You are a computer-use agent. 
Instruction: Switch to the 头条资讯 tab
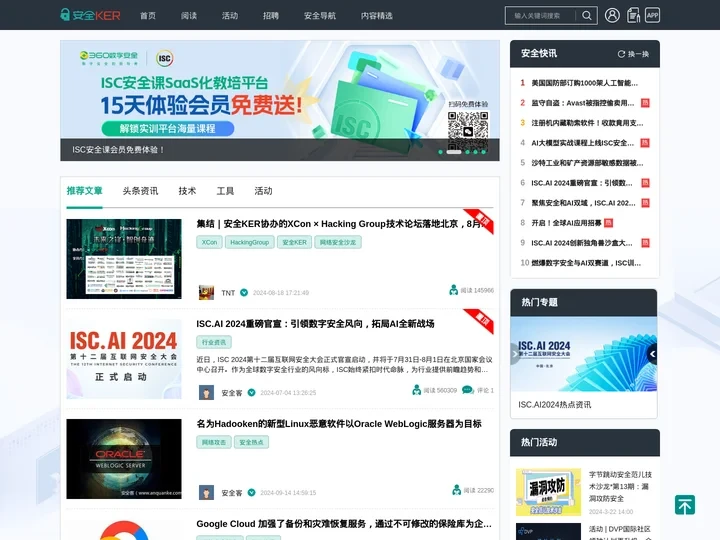click(141, 191)
